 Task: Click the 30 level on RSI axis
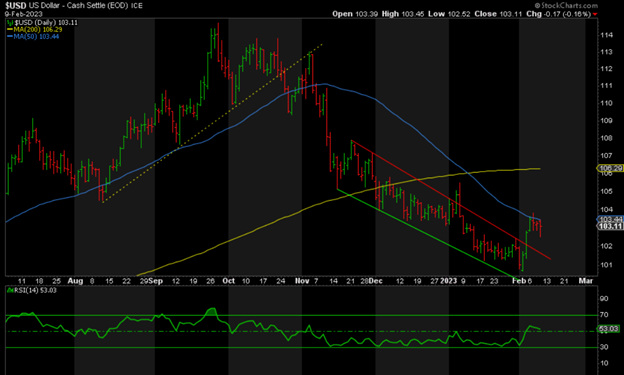tap(604, 347)
